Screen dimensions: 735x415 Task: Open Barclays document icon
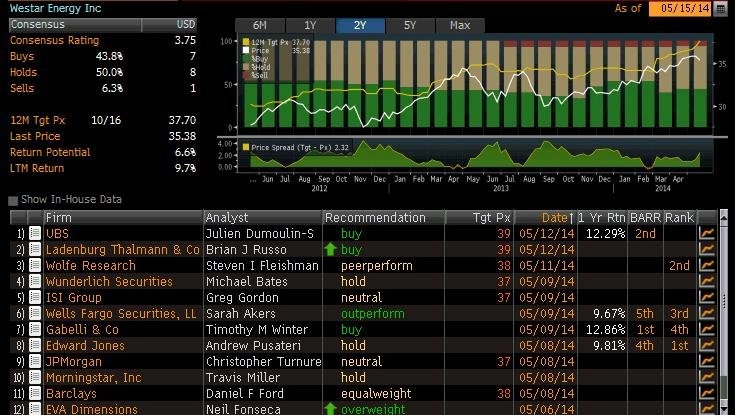(35, 393)
